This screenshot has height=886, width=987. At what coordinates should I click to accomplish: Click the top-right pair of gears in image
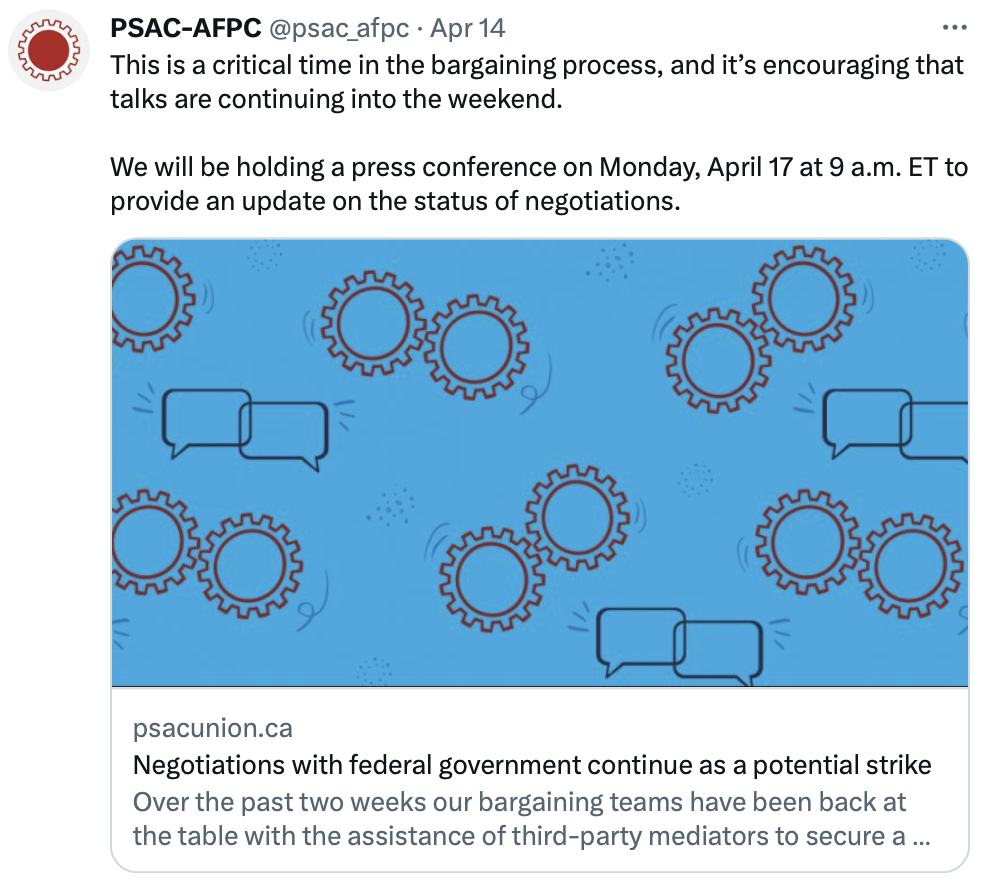[761, 328]
